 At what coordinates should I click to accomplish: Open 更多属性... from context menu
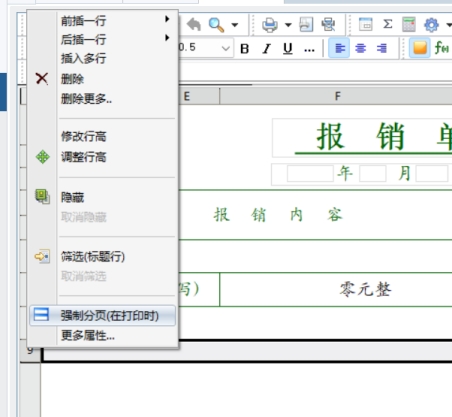pyautogui.click(x=102, y=335)
